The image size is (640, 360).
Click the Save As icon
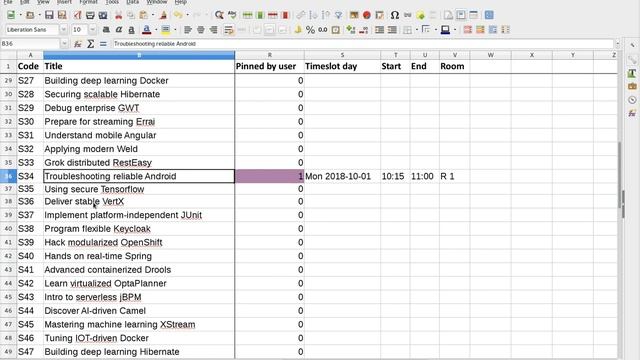pyautogui.click(x=62, y=15)
